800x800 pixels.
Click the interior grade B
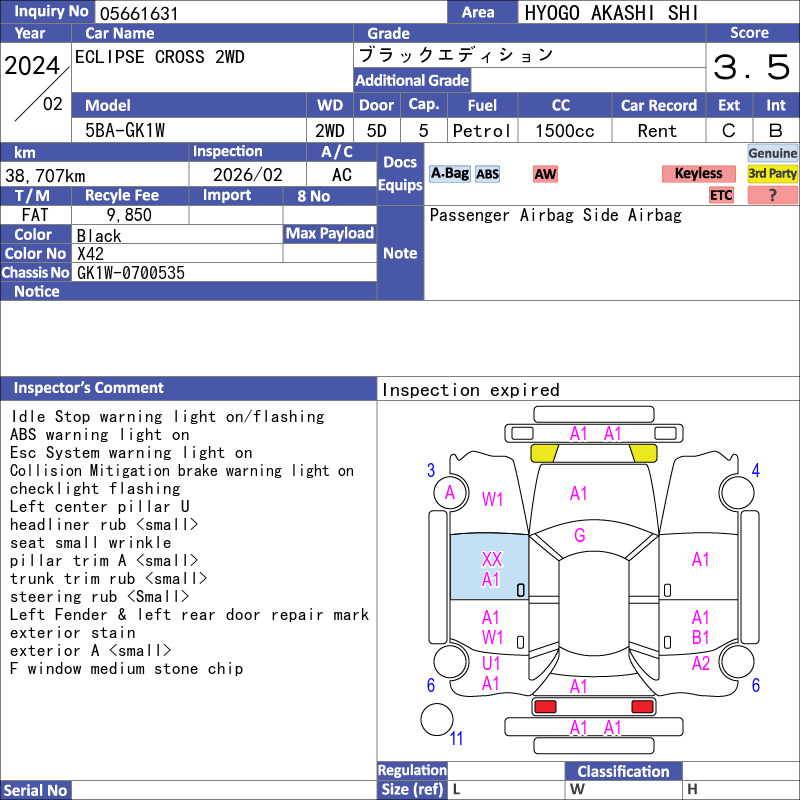[776, 131]
